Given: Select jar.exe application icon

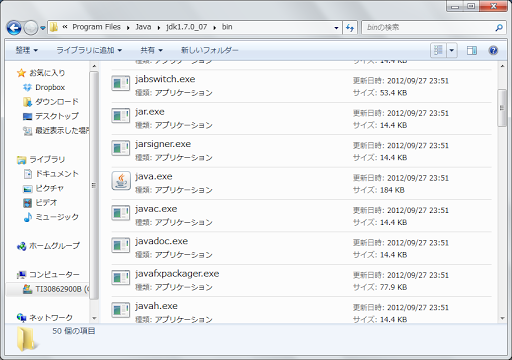Looking at the screenshot, I should (120, 115).
